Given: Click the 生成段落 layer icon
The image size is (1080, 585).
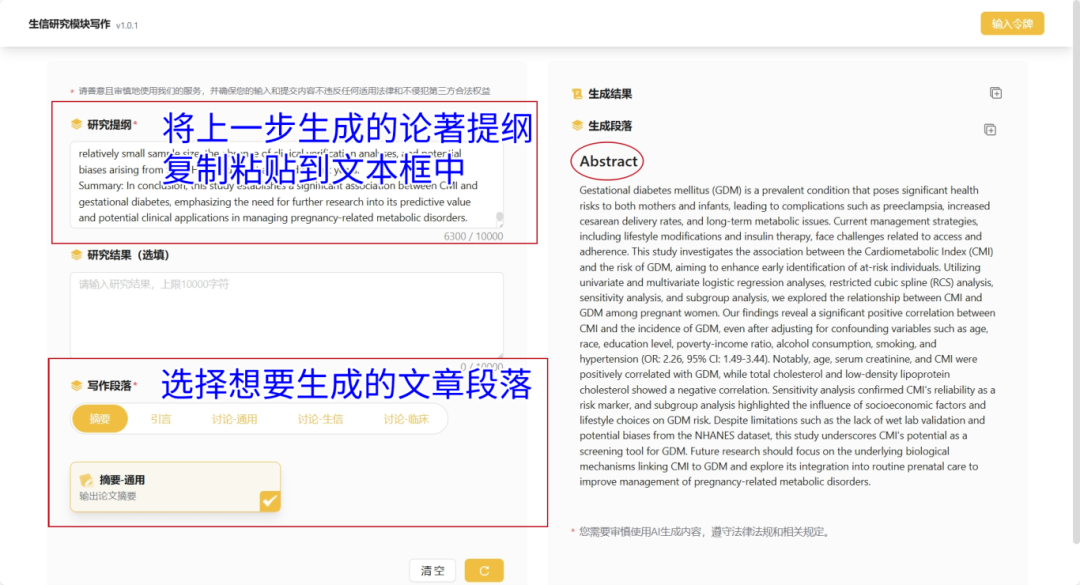Looking at the screenshot, I should [577, 125].
